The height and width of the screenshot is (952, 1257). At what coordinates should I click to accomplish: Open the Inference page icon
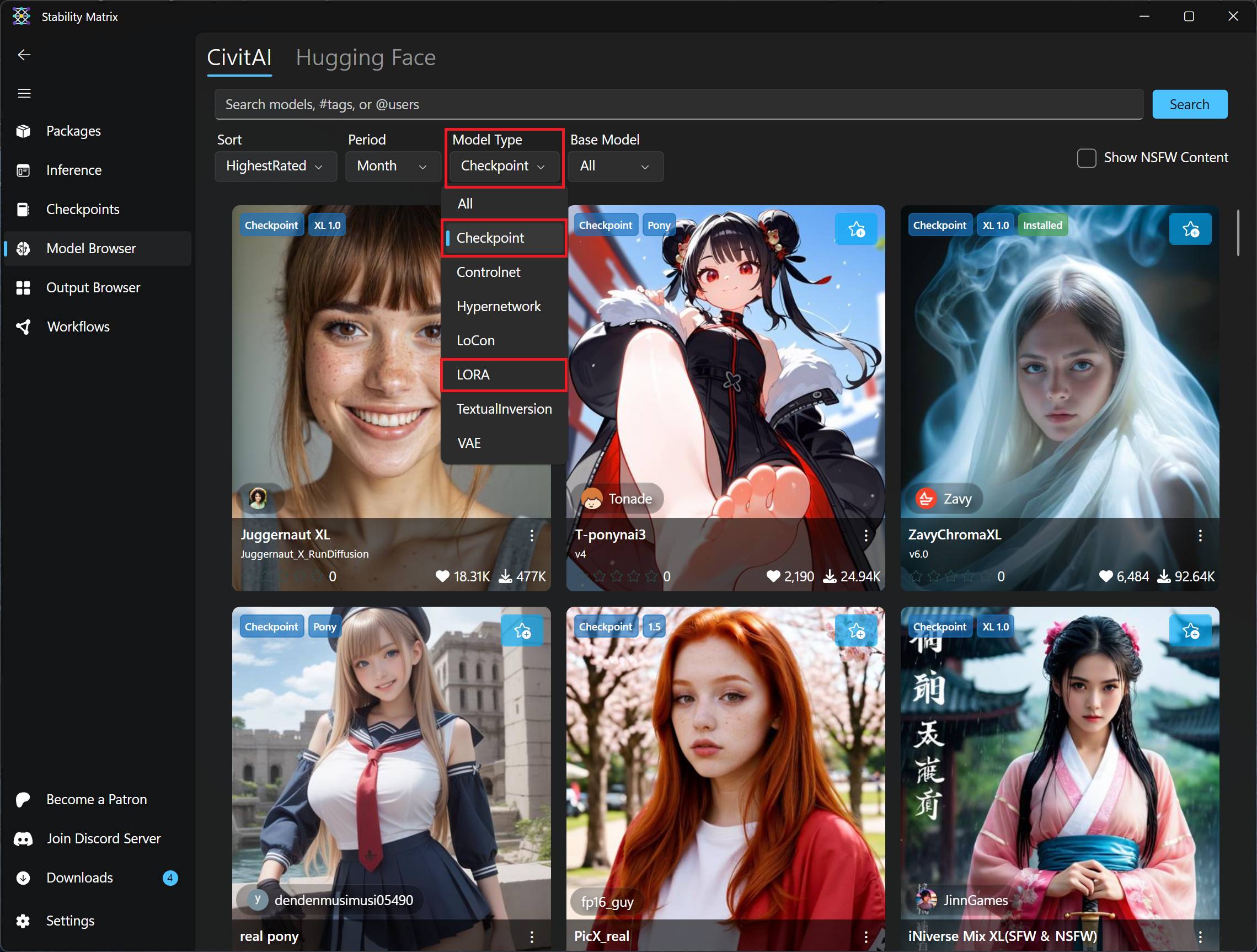(x=23, y=170)
